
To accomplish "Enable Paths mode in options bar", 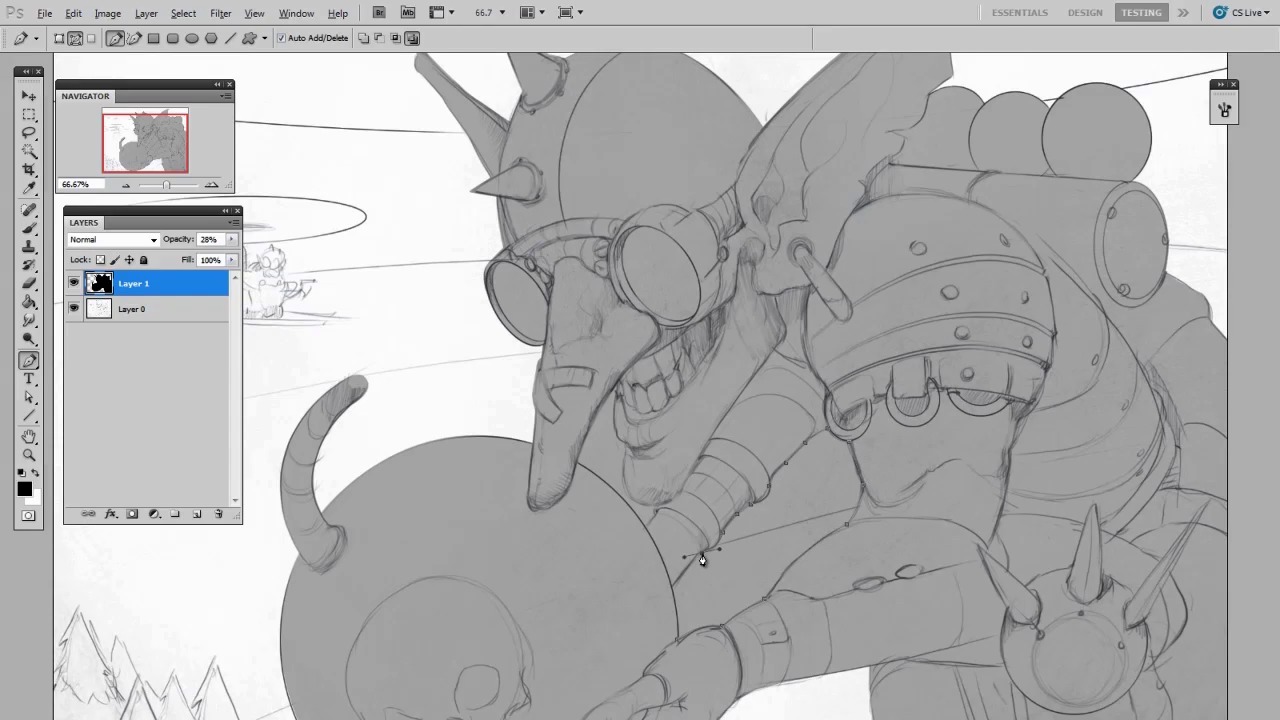I will coord(75,38).
